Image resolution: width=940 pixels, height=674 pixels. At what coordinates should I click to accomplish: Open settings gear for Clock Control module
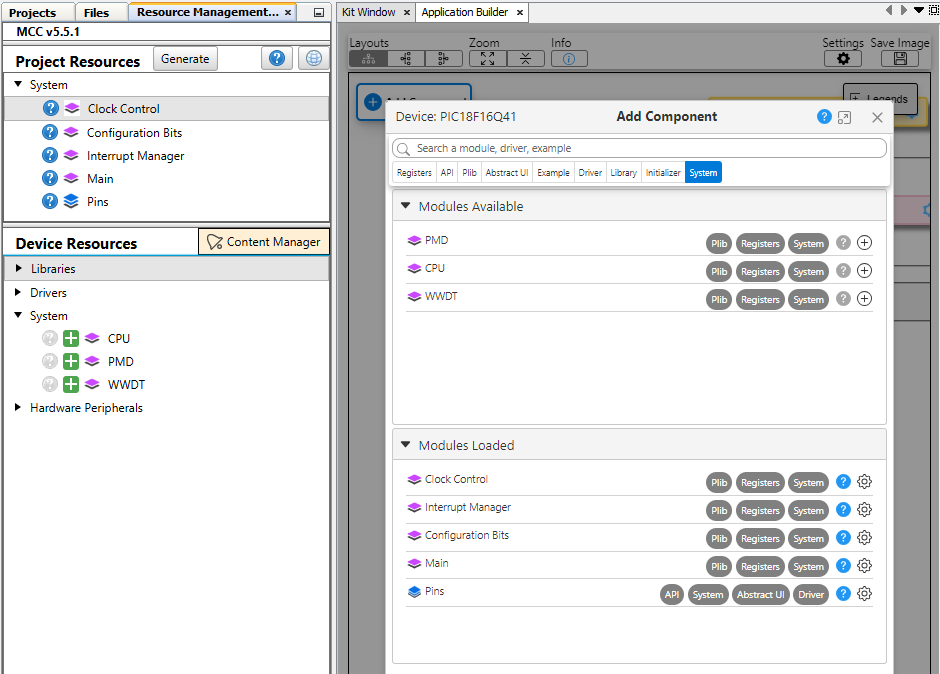tap(865, 482)
